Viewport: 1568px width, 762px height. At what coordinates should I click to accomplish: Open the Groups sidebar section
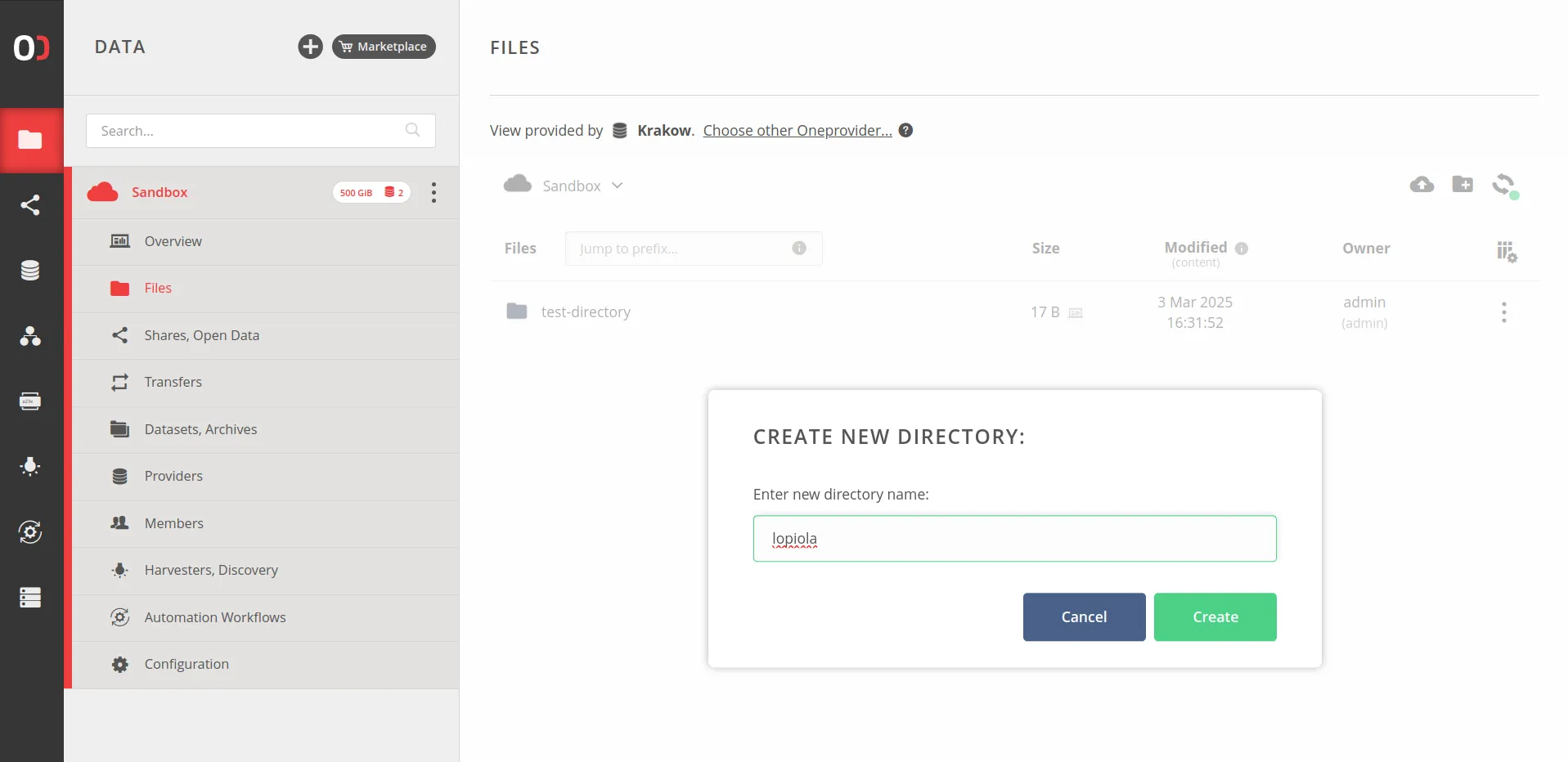coord(31,336)
